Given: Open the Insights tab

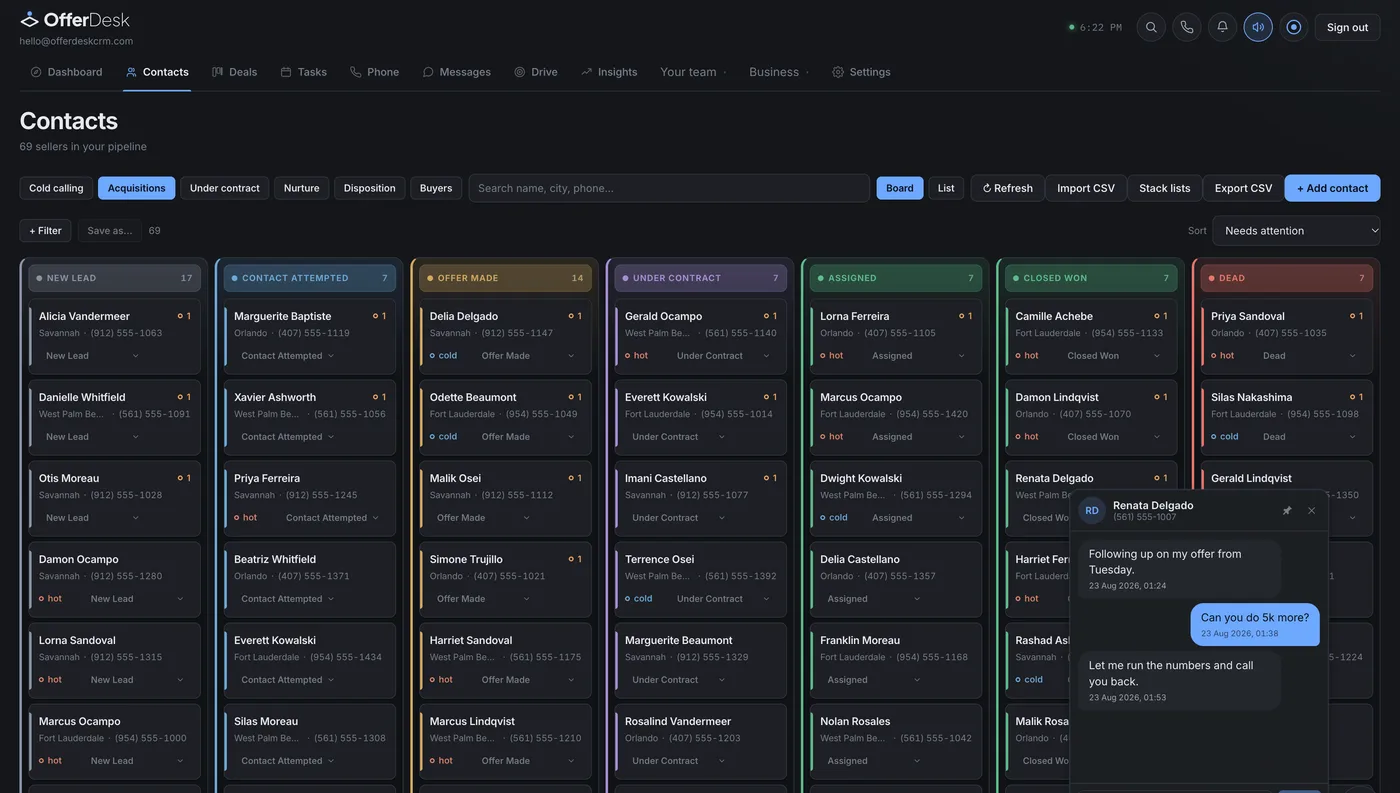Looking at the screenshot, I should click(609, 72).
